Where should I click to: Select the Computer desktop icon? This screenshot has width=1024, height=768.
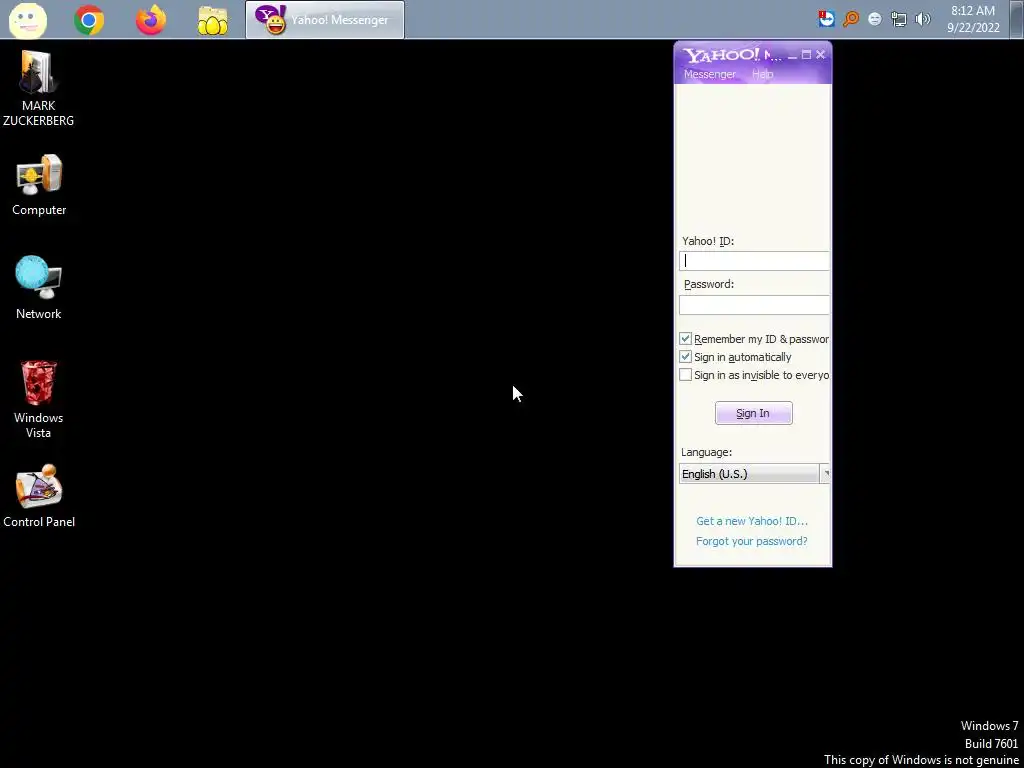point(39,185)
